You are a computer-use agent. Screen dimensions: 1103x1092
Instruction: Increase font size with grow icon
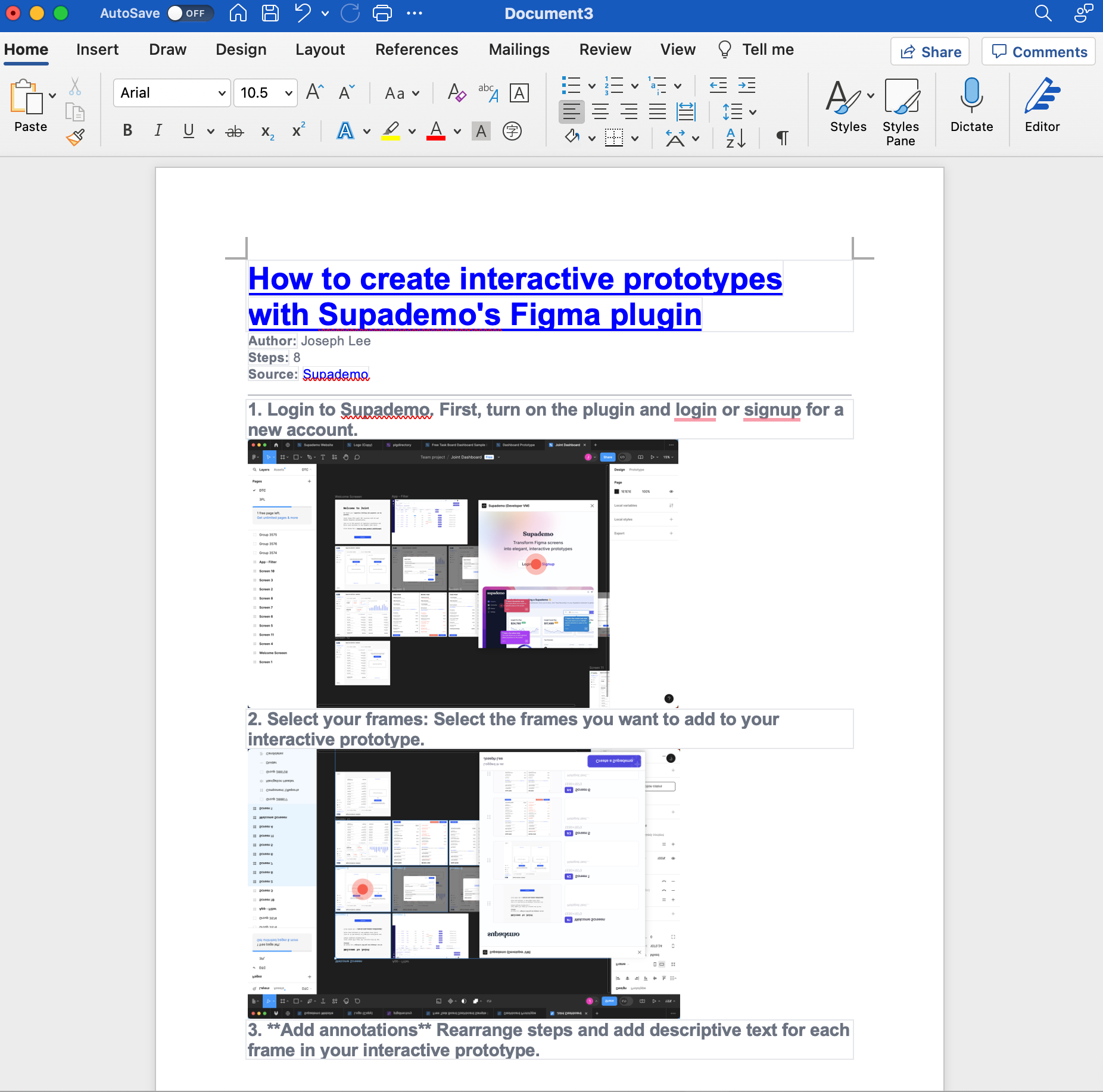point(314,92)
